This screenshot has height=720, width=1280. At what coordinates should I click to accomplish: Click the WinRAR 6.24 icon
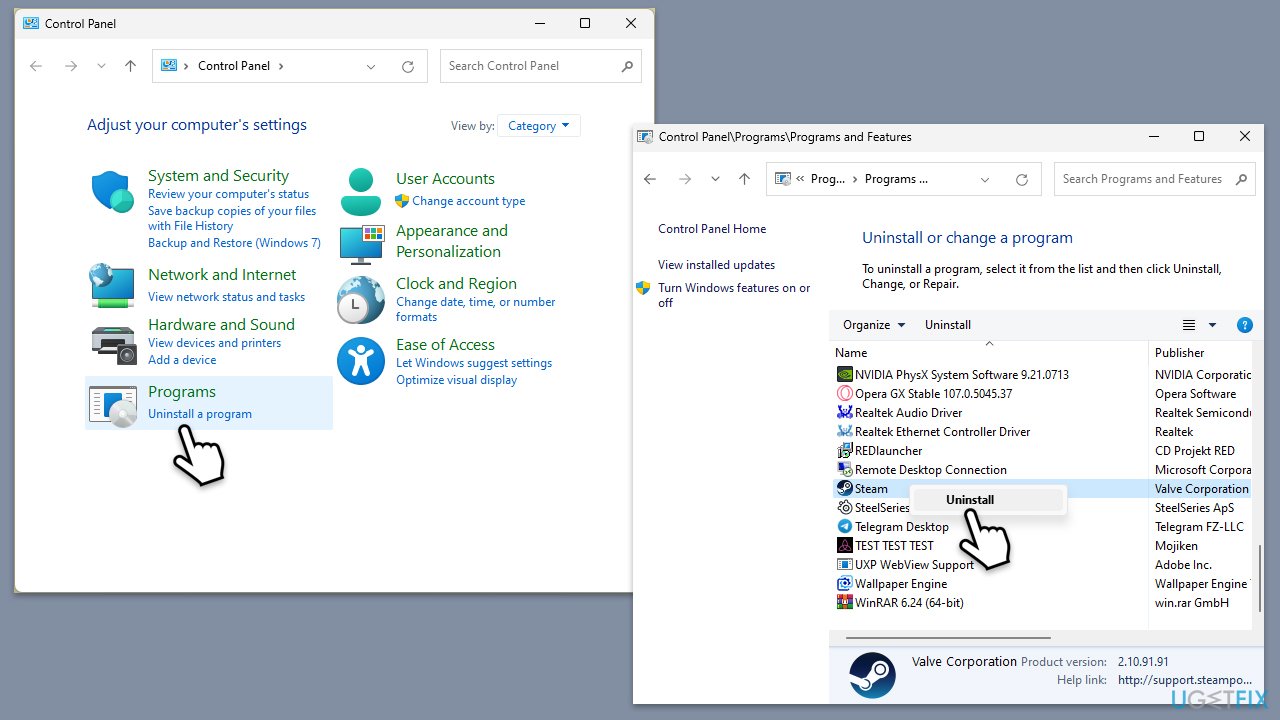pos(845,603)
